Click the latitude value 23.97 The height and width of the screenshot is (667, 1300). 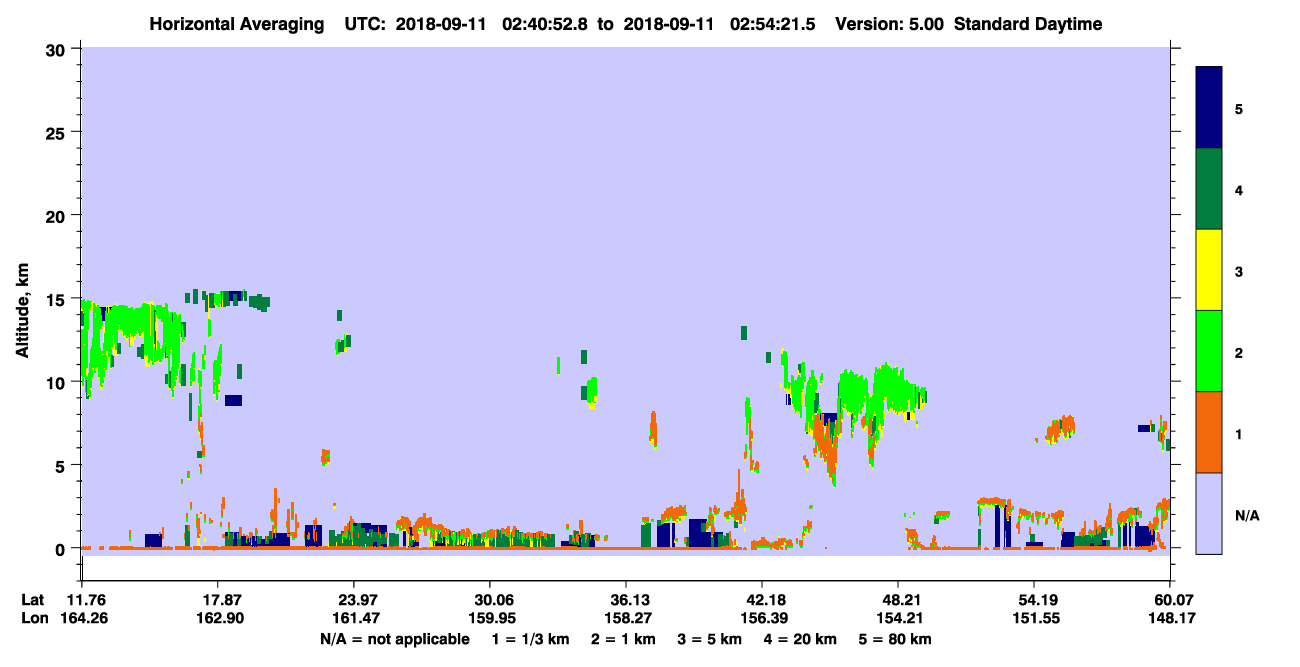pos(354,600)
